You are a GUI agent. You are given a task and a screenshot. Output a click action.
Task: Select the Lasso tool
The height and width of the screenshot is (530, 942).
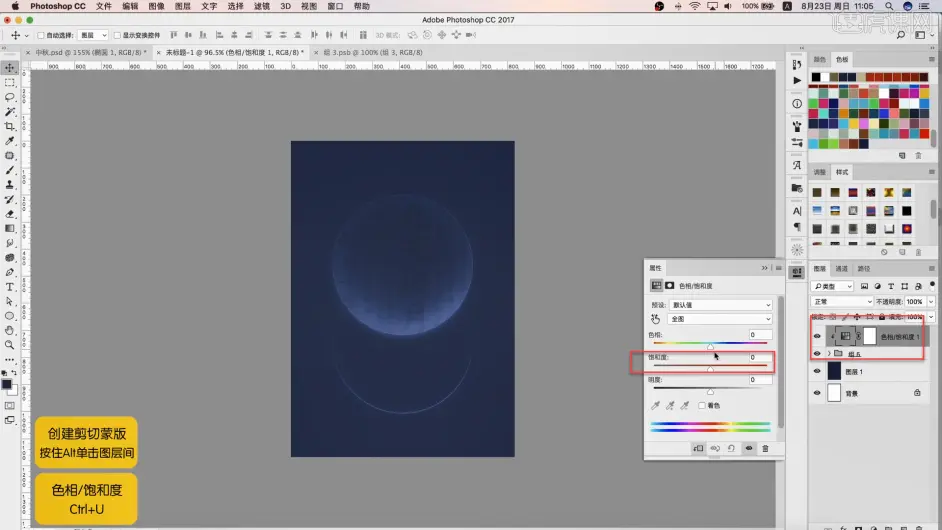(10, 97)
